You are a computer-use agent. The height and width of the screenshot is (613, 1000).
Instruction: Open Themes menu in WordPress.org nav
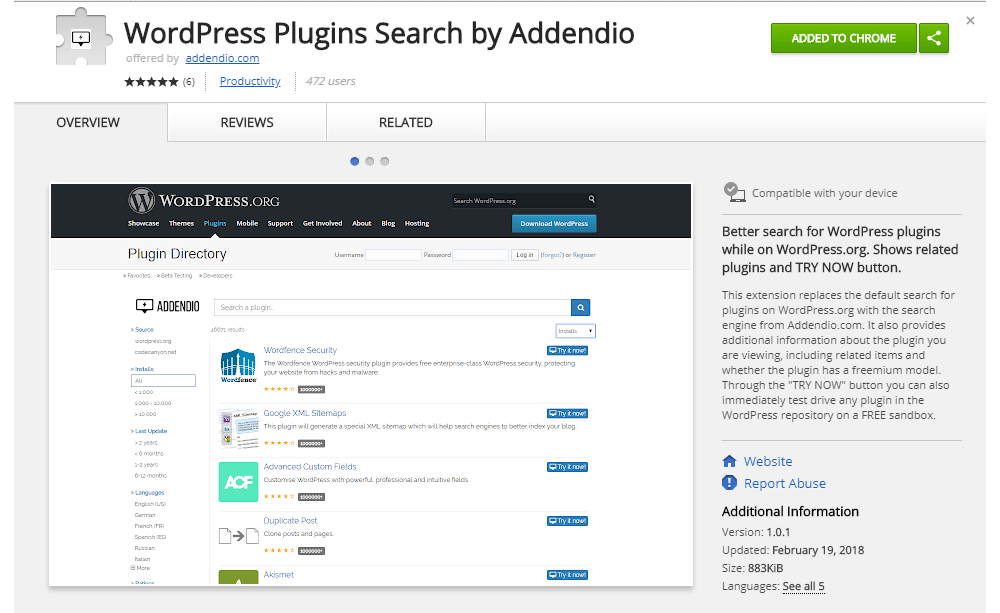coord(181,223)
